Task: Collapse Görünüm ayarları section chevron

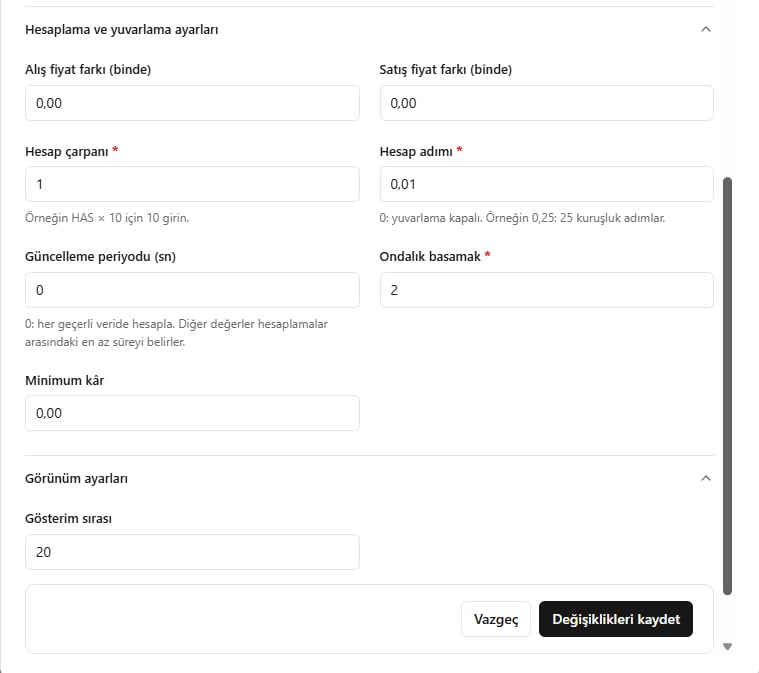Action: 706,478
